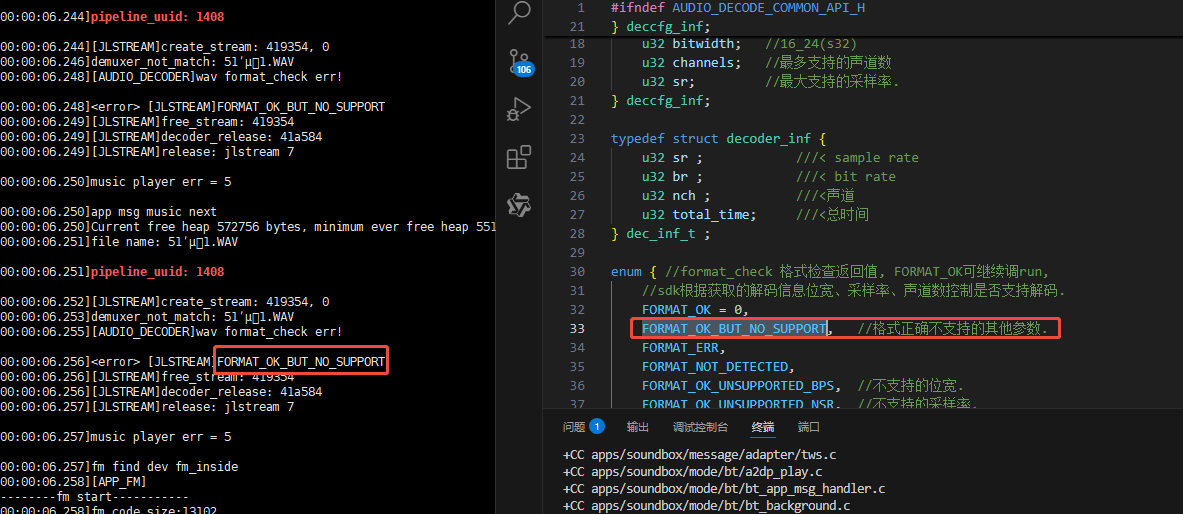The height and width of the screenshot is (514, 1183).
Task: Click sticky scroll line #ifndef AUDIO_DECODE_COMMON_API_H
Action: (x=738, y=8)
